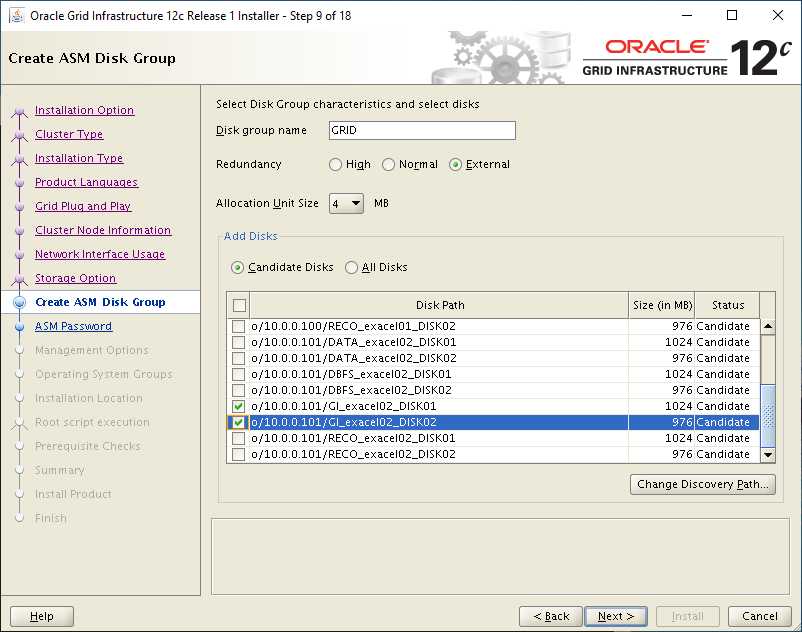Select High redundancy radio button
This screenshot has width=802, height=632.
[335, 165]
